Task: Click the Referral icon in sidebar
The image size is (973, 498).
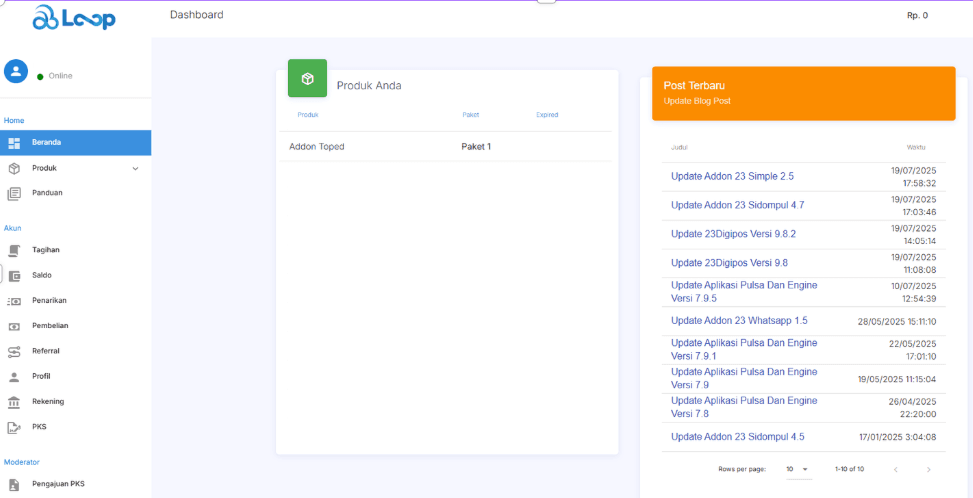Action: click(x=14, y=351)
